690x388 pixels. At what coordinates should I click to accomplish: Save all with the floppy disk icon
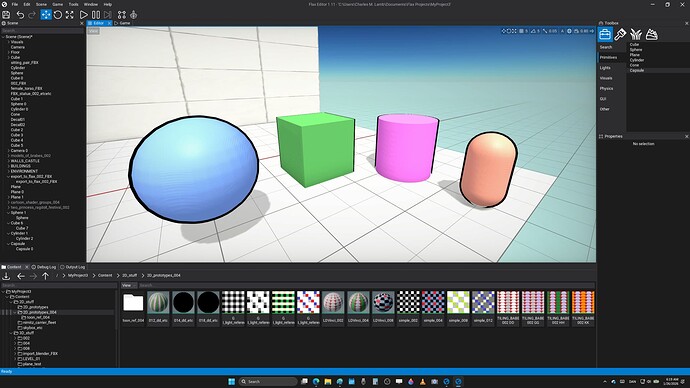[6, 15]
